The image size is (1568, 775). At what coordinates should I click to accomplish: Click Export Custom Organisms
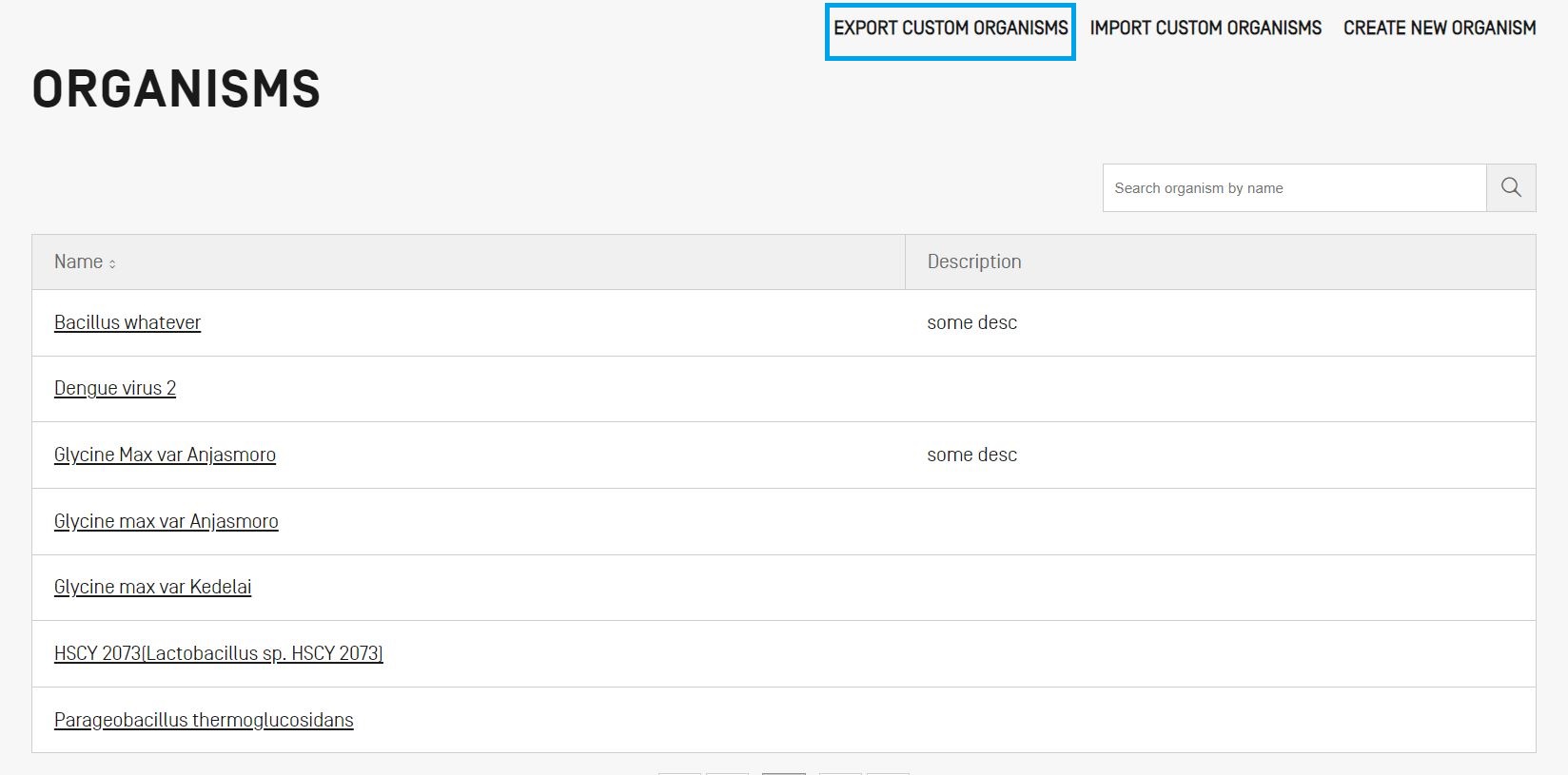[x=950, y=29]
